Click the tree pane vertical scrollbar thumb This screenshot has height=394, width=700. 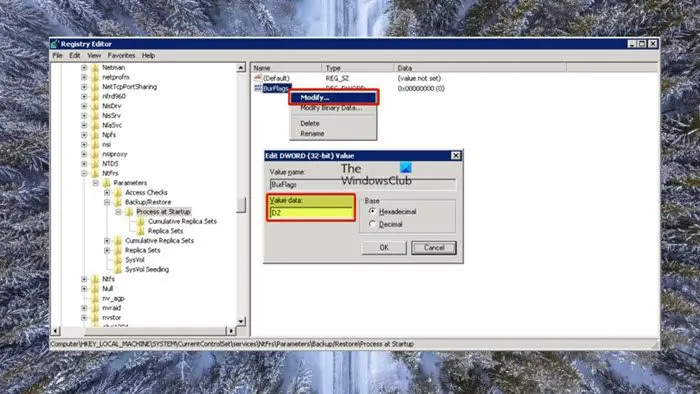pos(241,205)
